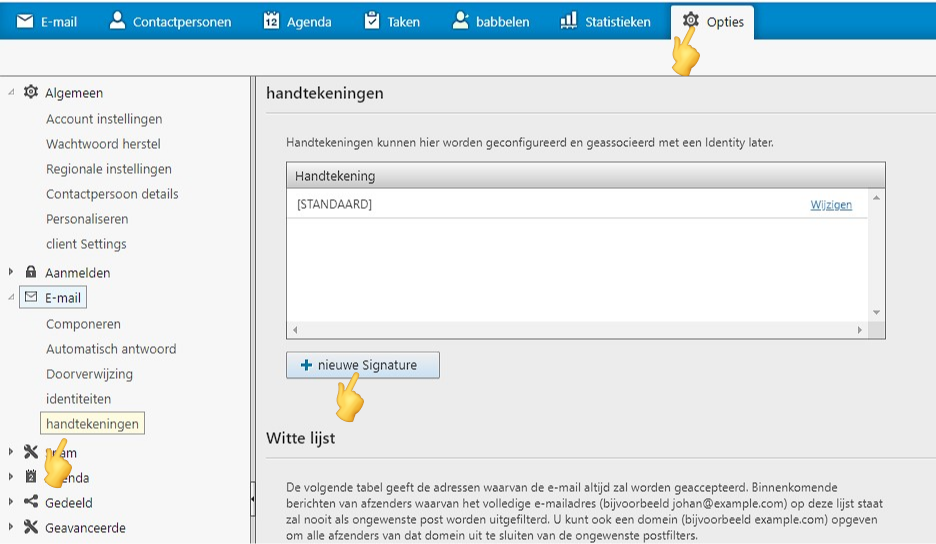Open Contactpersoon details
Screen dimensions: 936x544
(112, 194)
